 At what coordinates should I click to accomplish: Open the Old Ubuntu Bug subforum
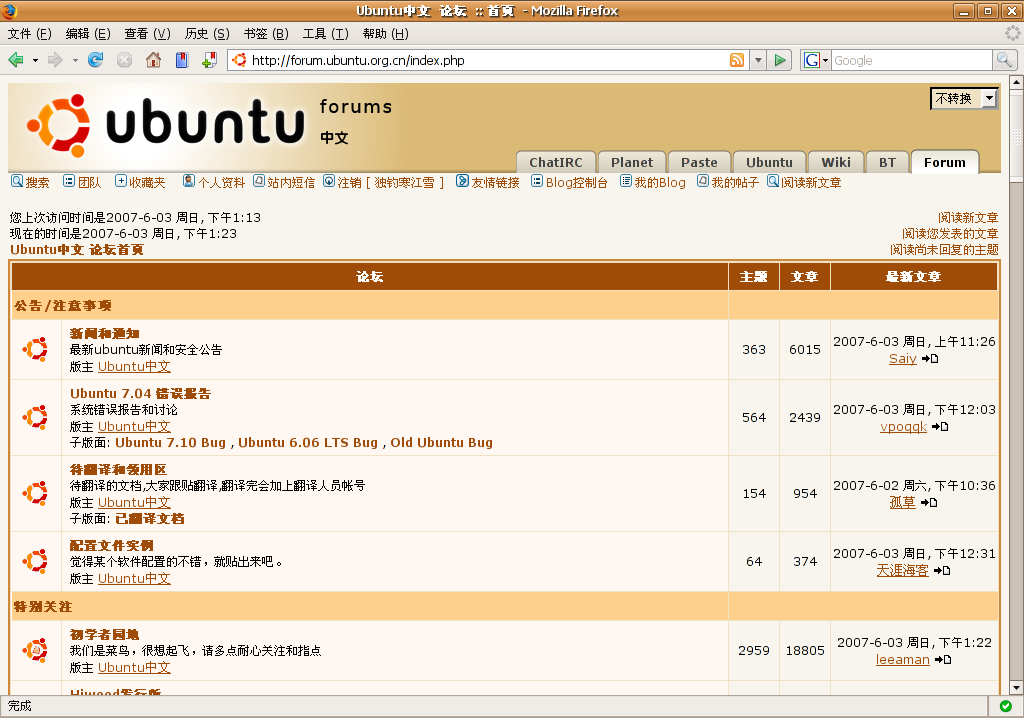pyautogui.click(x=441, y=442)
